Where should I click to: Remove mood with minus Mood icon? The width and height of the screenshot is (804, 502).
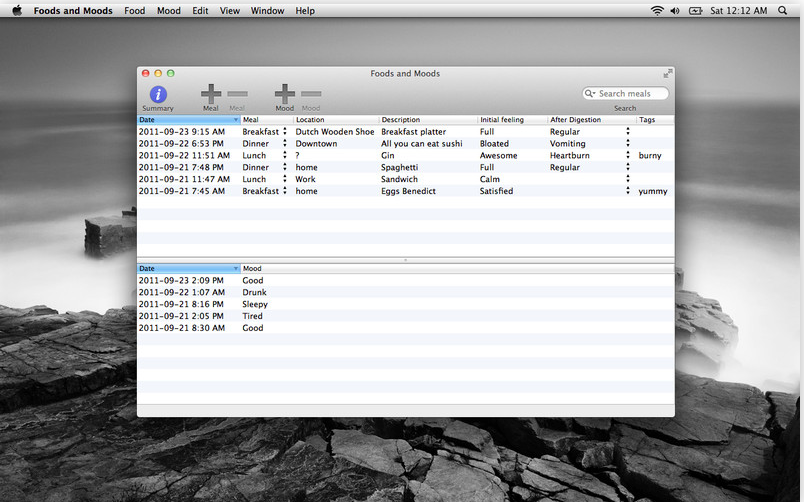[x=311, y=94]
